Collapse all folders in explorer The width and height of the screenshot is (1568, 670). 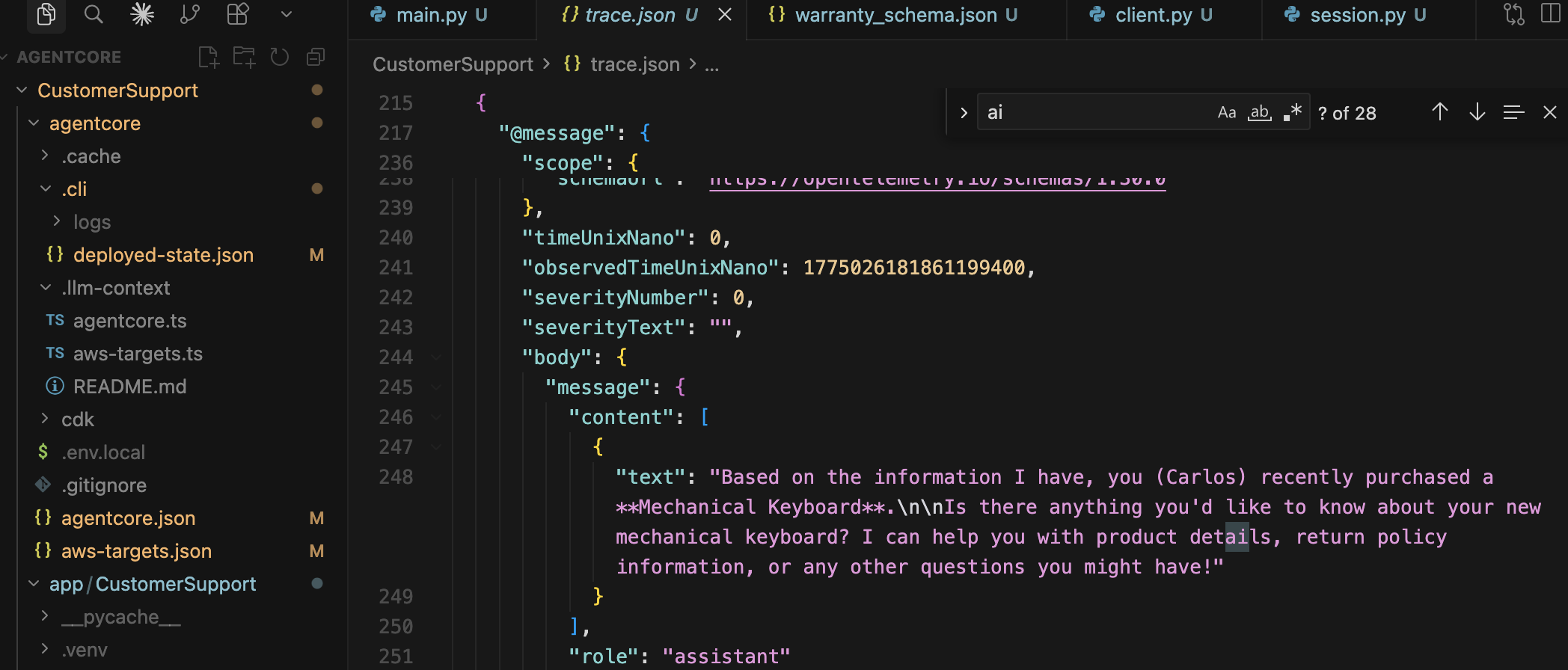pyautogui.click(x=316, y=58)
